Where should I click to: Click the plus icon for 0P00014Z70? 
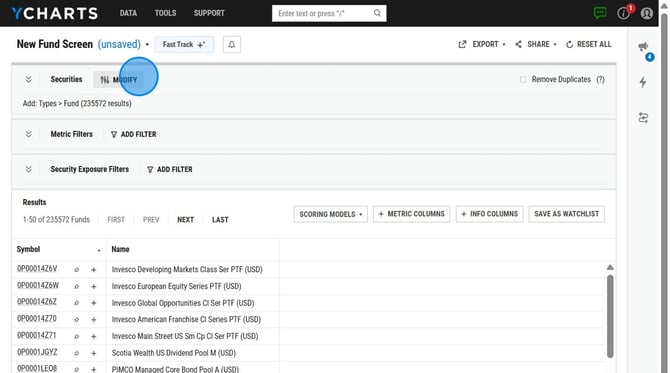click(x=94, y=320)
